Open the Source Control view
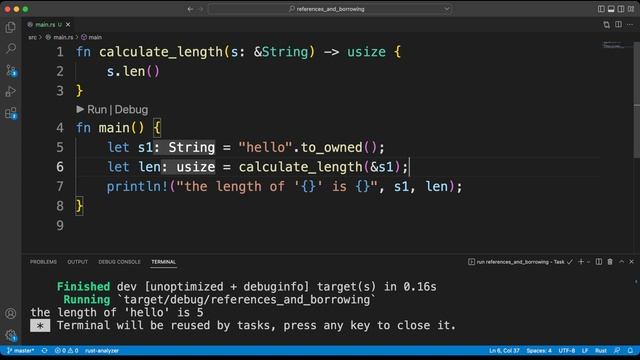Screen dimensions: 640x360 coord(11,70)
